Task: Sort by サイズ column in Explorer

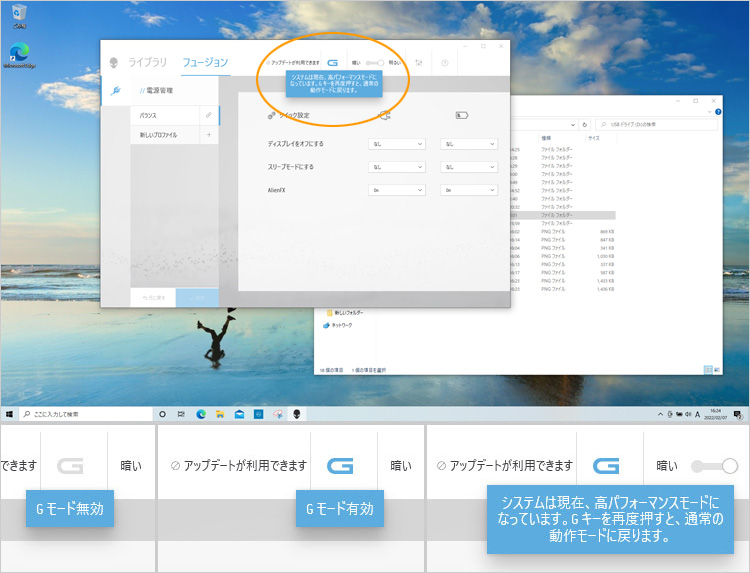Action: point(594,138)
